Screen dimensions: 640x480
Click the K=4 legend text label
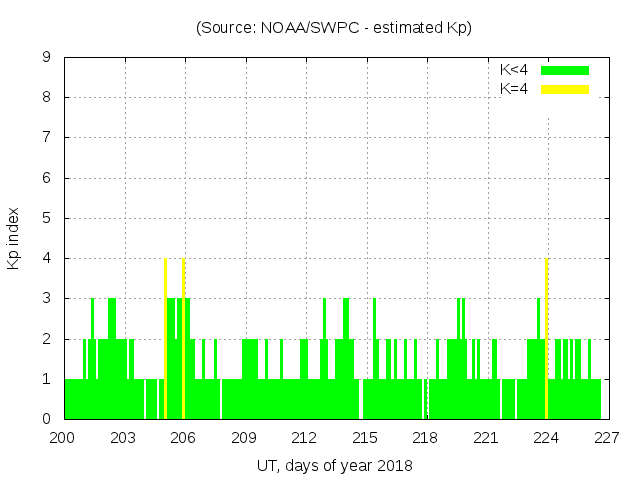coord(514,89)
